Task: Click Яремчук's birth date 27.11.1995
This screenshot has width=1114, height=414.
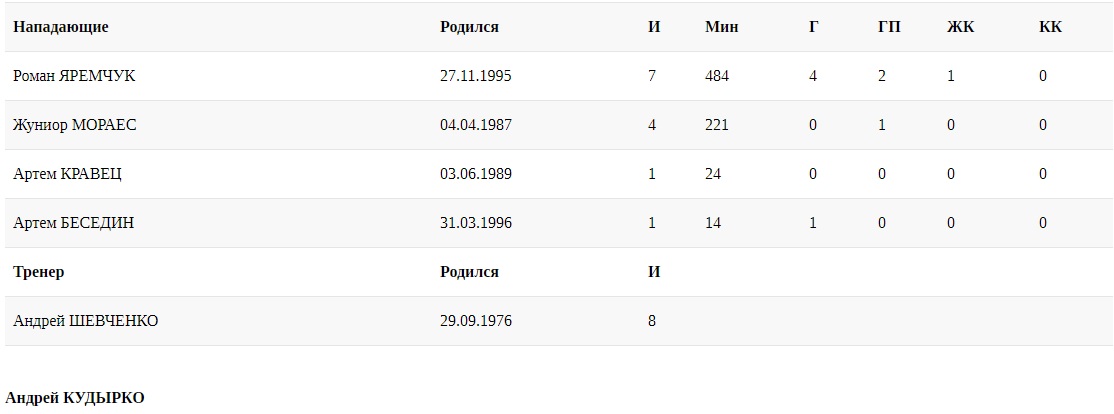Action: pyautogui.click(x=476, y=76)
